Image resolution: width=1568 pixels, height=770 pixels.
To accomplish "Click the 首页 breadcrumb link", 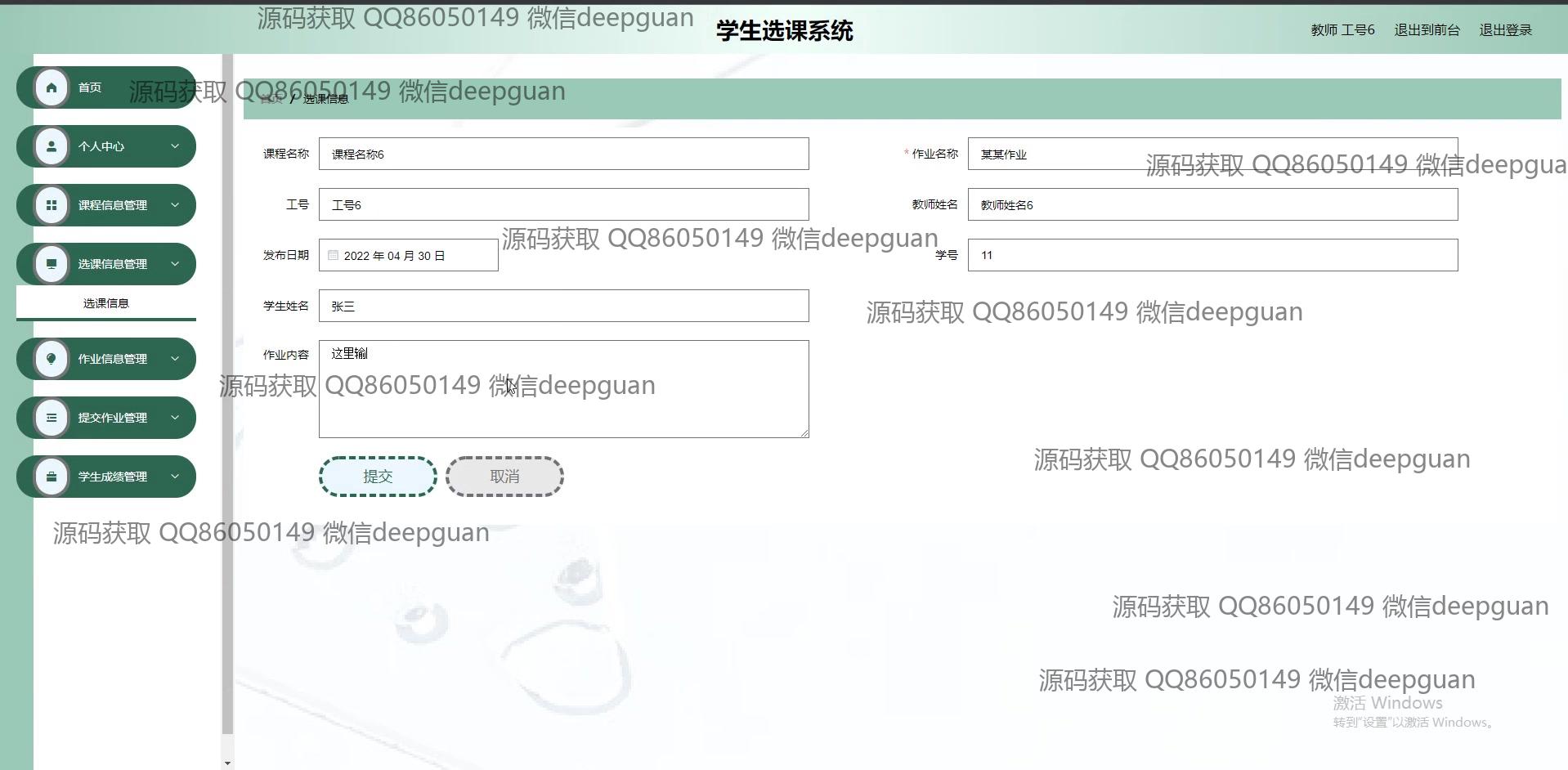I will 271,99.
